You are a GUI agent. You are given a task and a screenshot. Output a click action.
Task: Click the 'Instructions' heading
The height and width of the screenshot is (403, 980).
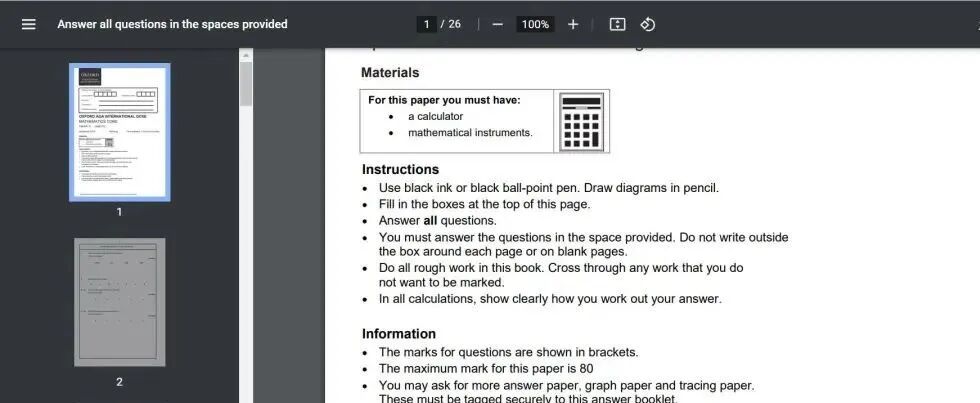(401, 169)
